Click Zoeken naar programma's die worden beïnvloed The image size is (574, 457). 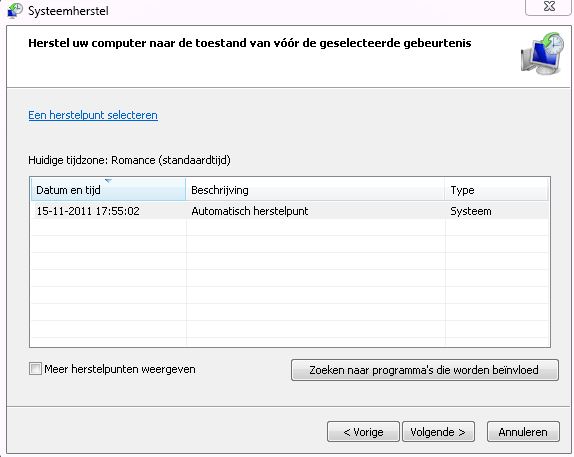(425, 370)
